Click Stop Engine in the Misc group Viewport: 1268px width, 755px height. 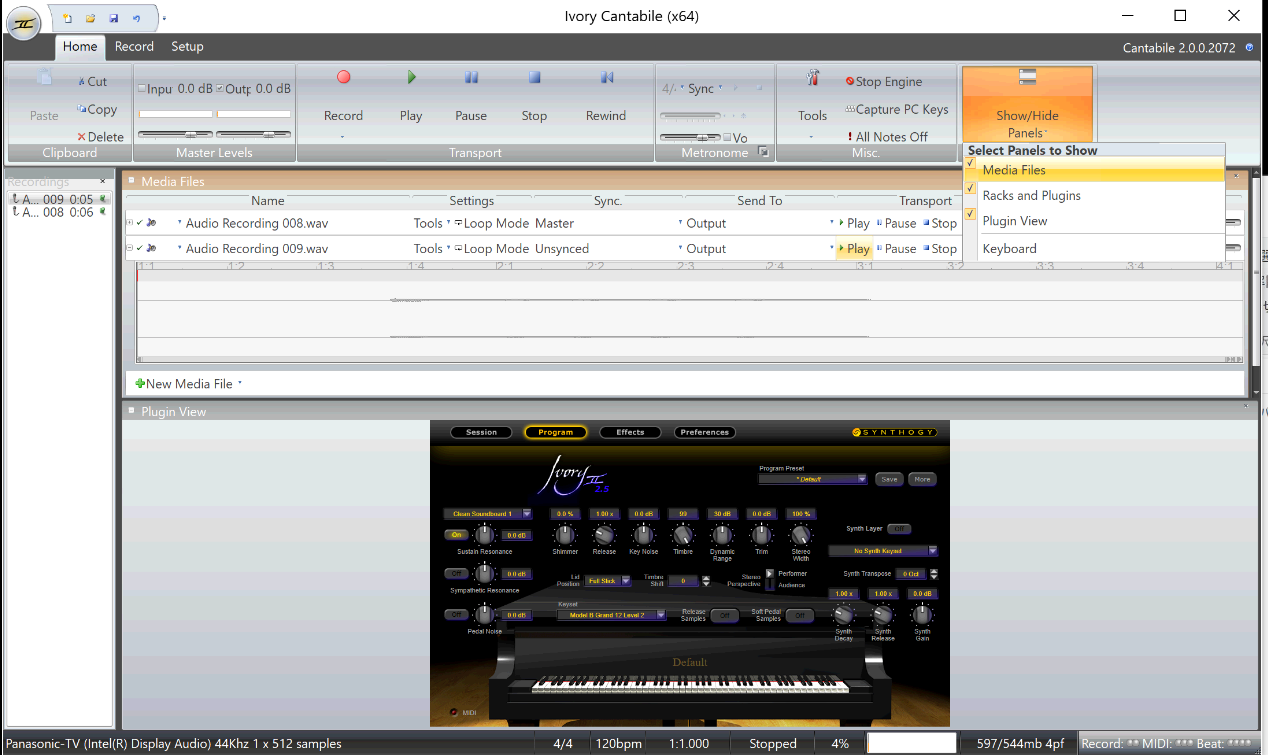883,82
